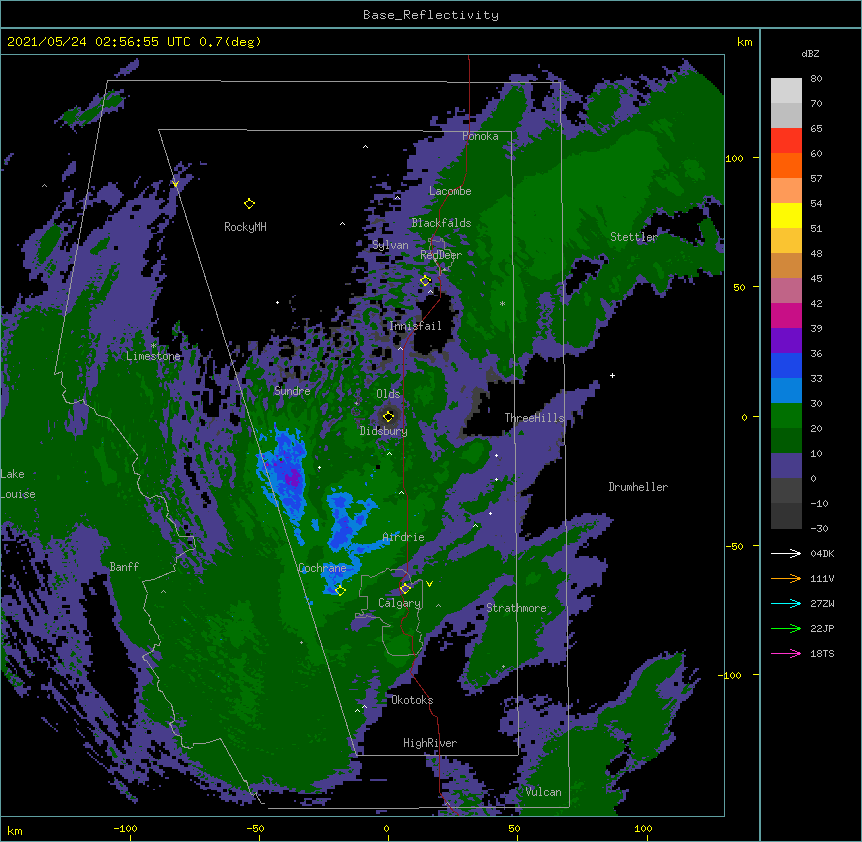Click the magenta 18TS arrow legend icon
The image size is (862, 842).
pos(786,653)
